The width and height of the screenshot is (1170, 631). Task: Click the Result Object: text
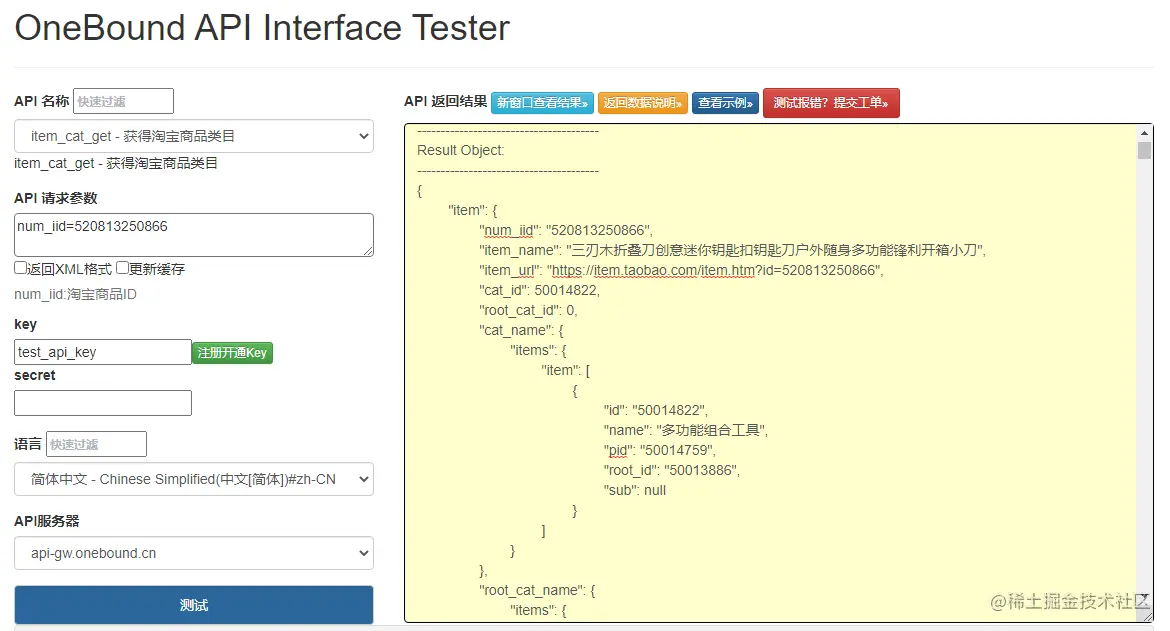460,150
